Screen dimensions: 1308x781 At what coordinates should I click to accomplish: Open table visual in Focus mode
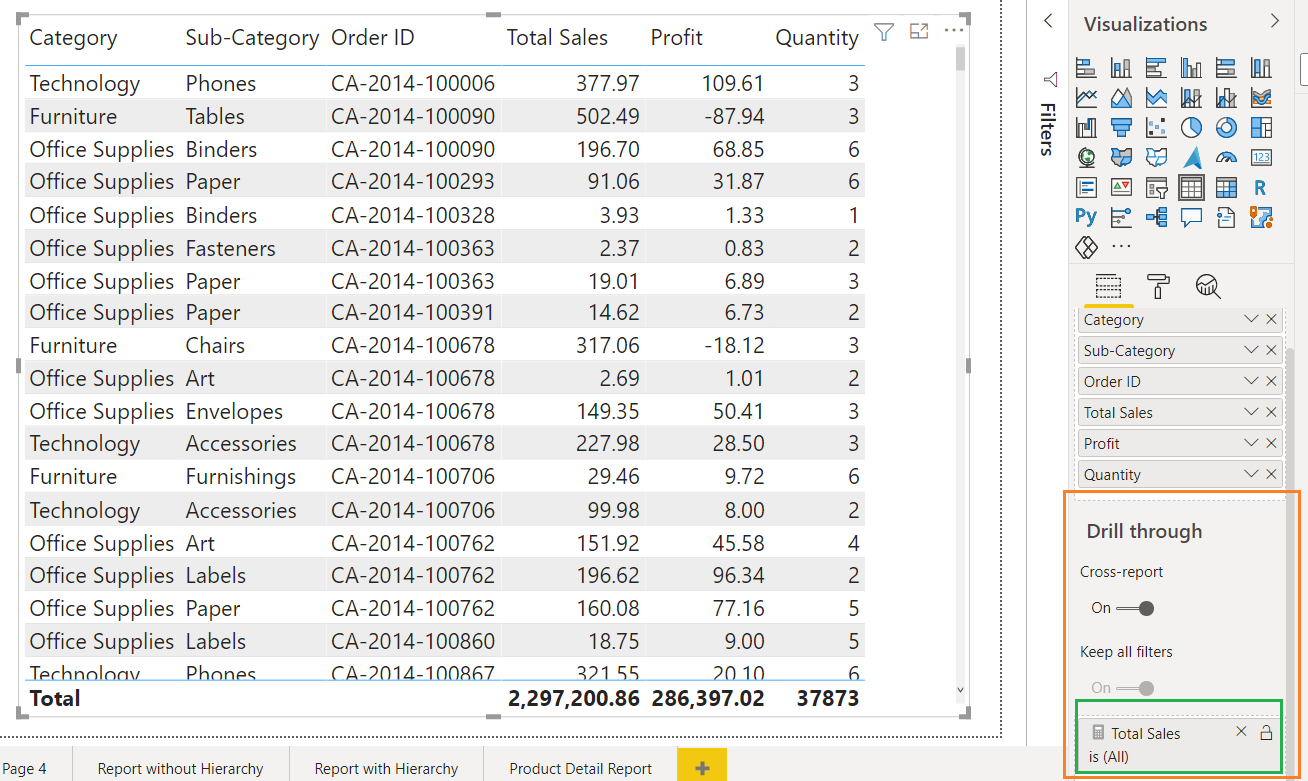click(x=919, y=31)
